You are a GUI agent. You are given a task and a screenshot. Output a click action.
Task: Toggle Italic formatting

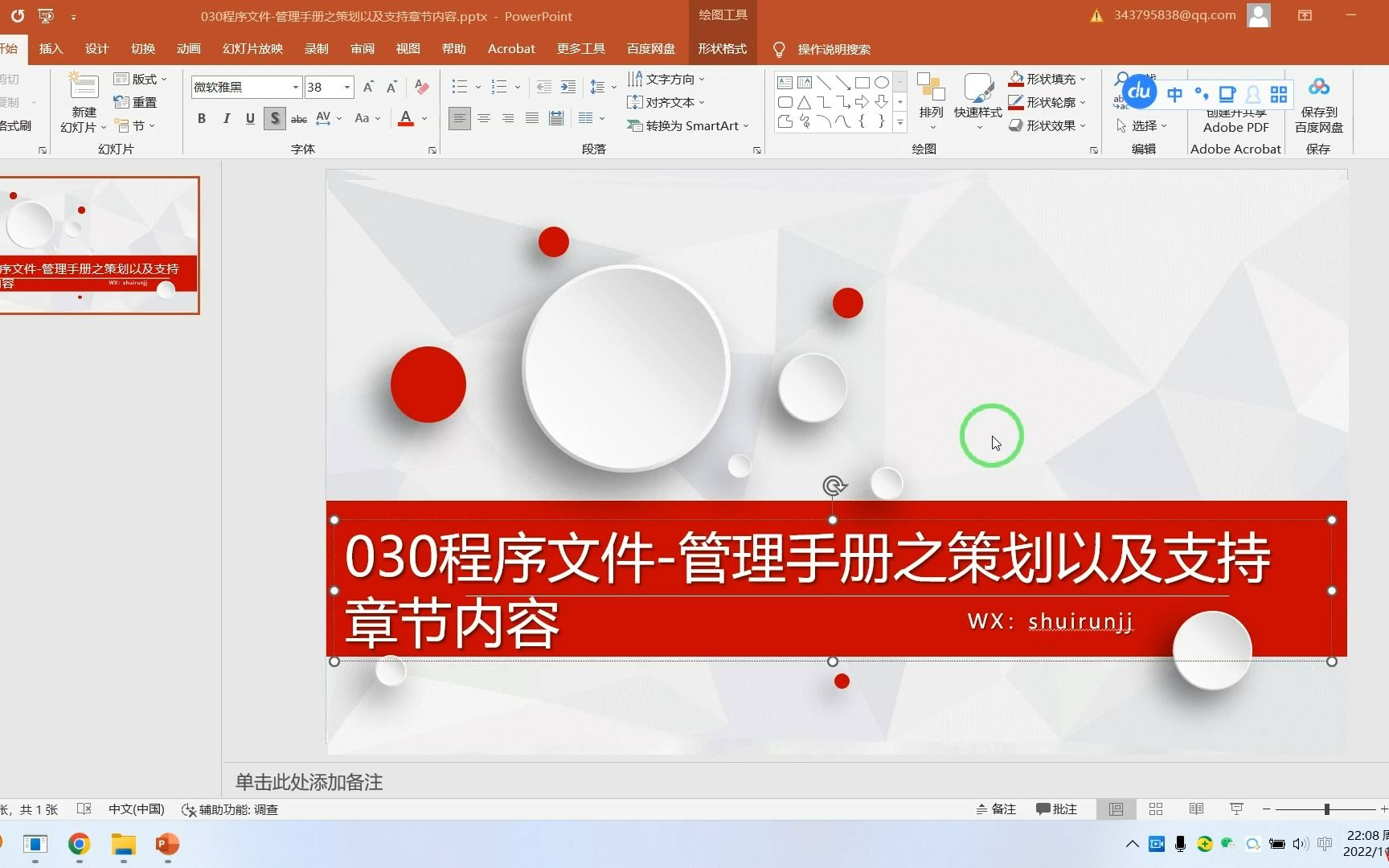(227, 119)
